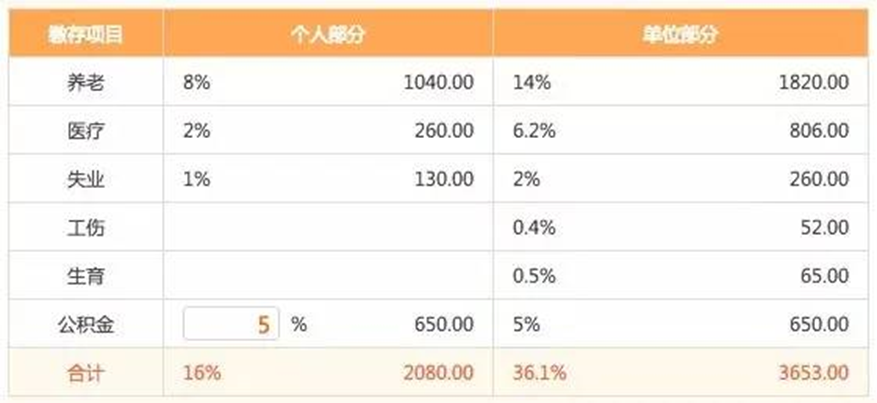Click the 工伤 row label
This screenshot has width=877, height=403.
click(86, 227)
